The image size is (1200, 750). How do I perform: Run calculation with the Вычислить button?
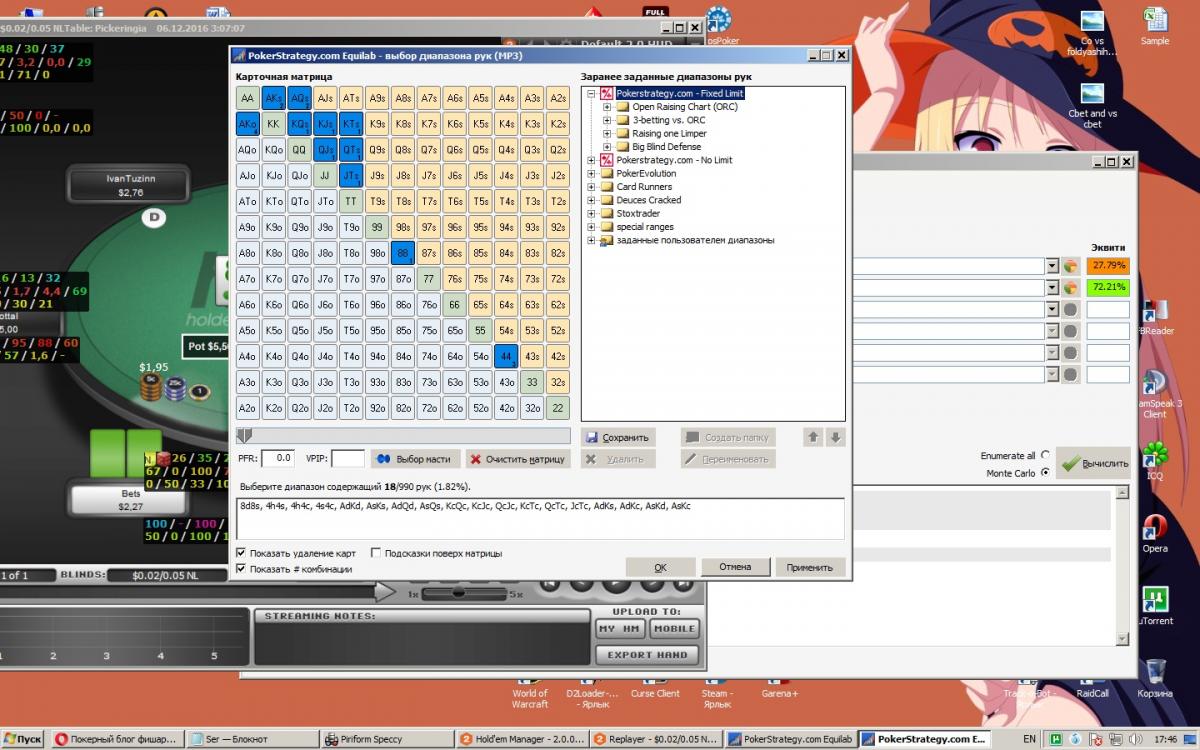(x=1094, y=463)
